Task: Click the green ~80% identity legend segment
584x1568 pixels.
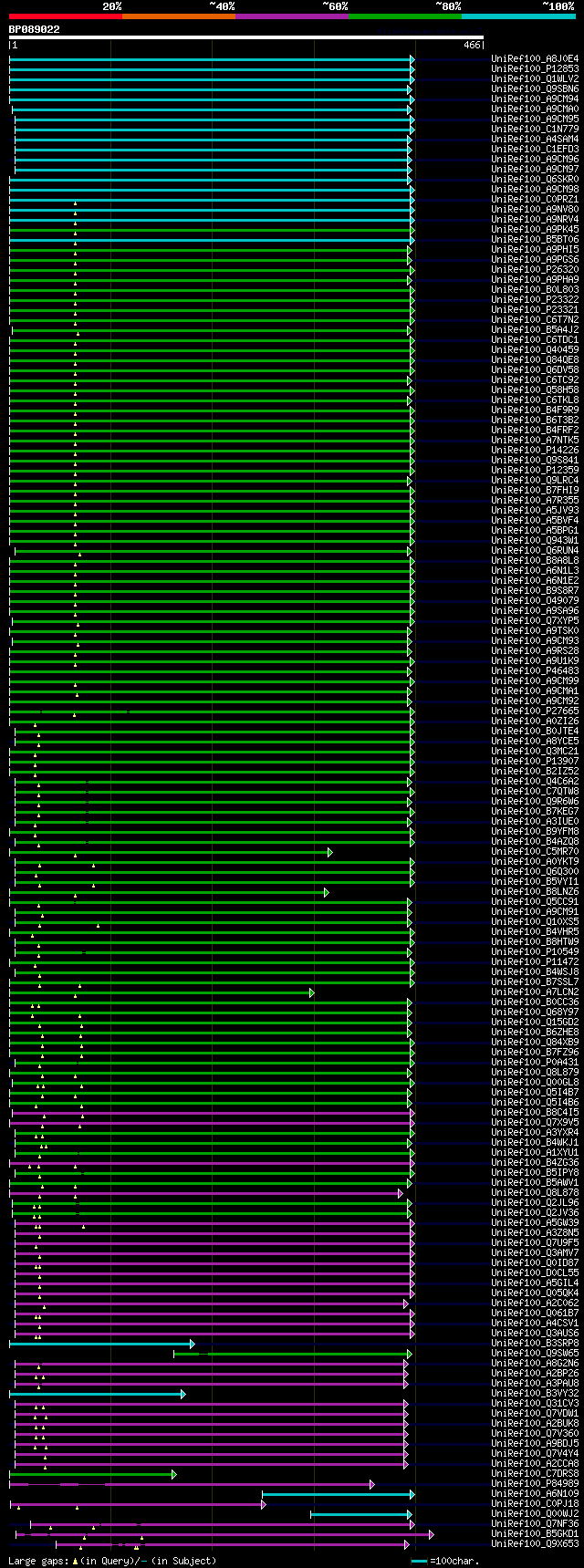Action: click(405, 16)
